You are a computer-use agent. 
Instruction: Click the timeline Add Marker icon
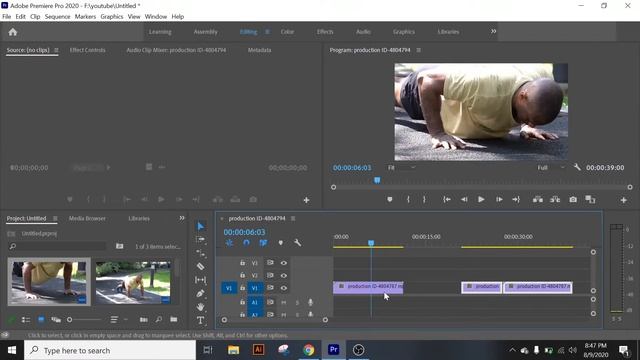click(280, 243)
